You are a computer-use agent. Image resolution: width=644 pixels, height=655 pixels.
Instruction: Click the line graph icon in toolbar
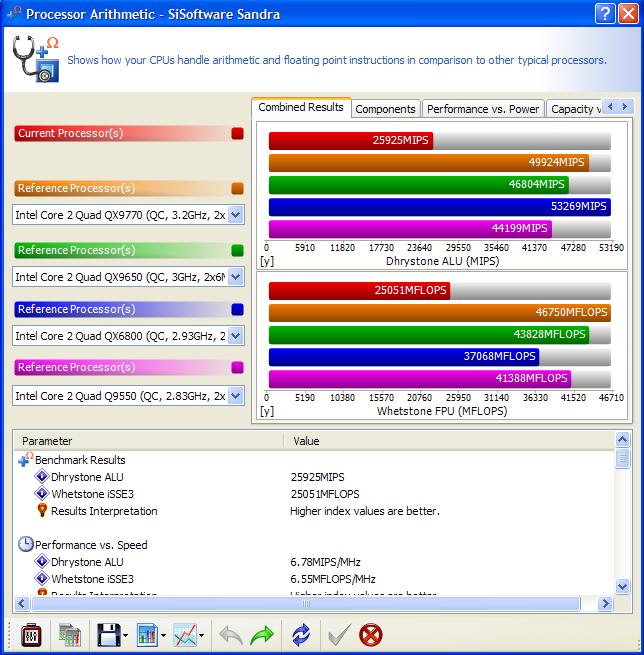(x=185, y=635)
